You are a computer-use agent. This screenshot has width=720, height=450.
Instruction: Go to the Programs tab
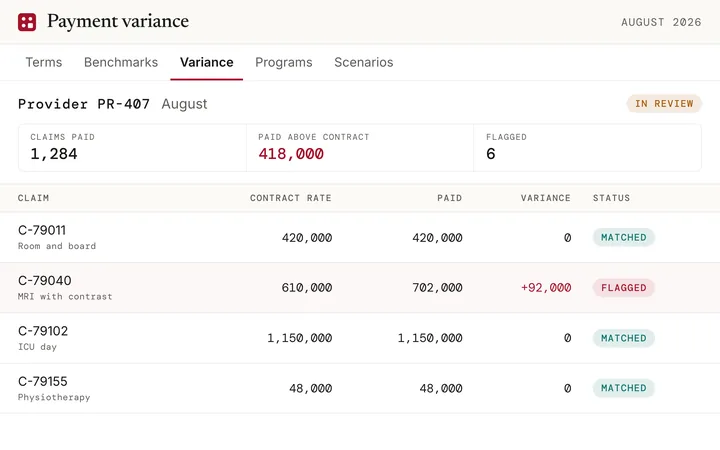(x=284, y=62)
